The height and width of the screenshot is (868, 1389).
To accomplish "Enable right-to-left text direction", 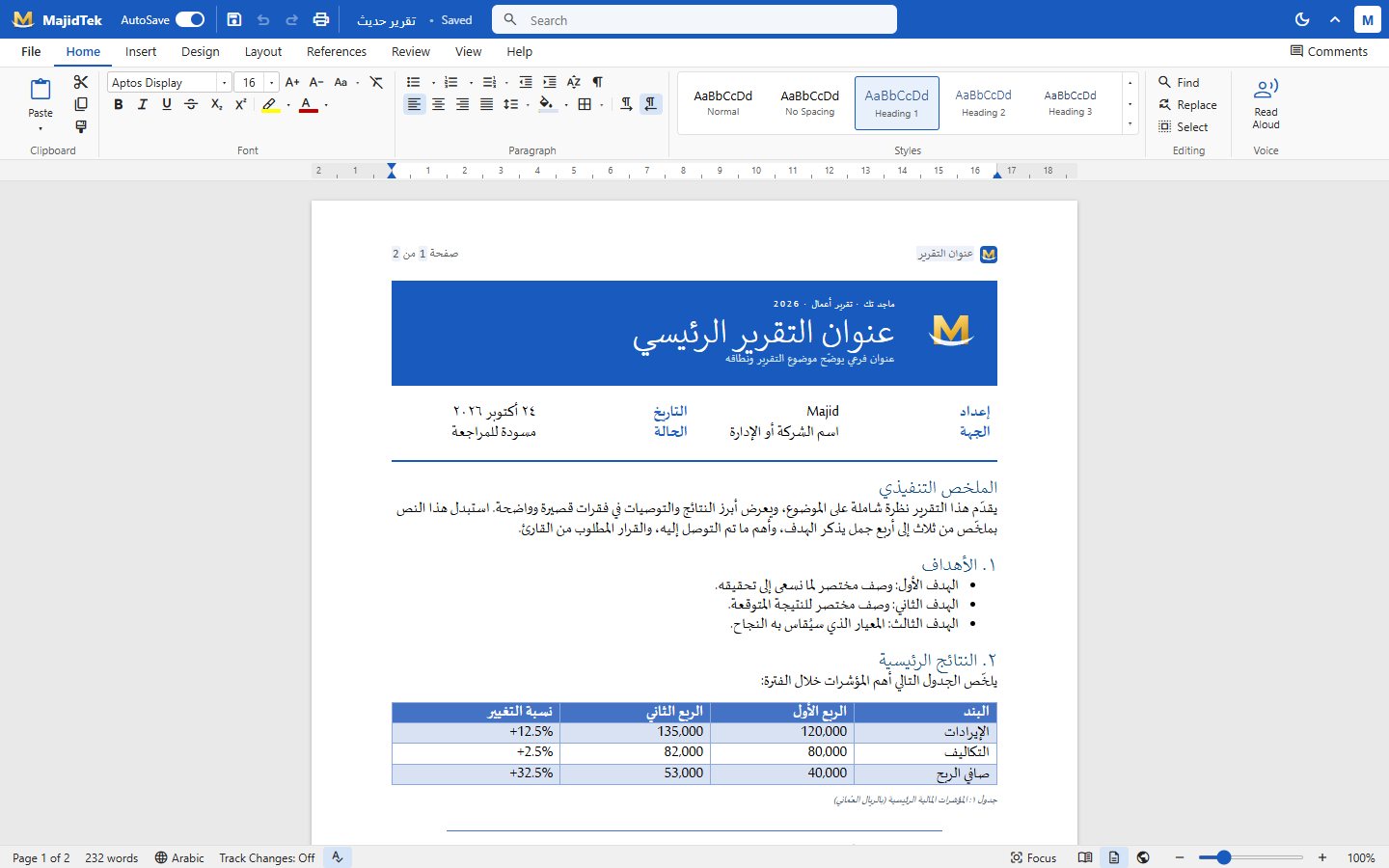I will click(x=651, y=104).
